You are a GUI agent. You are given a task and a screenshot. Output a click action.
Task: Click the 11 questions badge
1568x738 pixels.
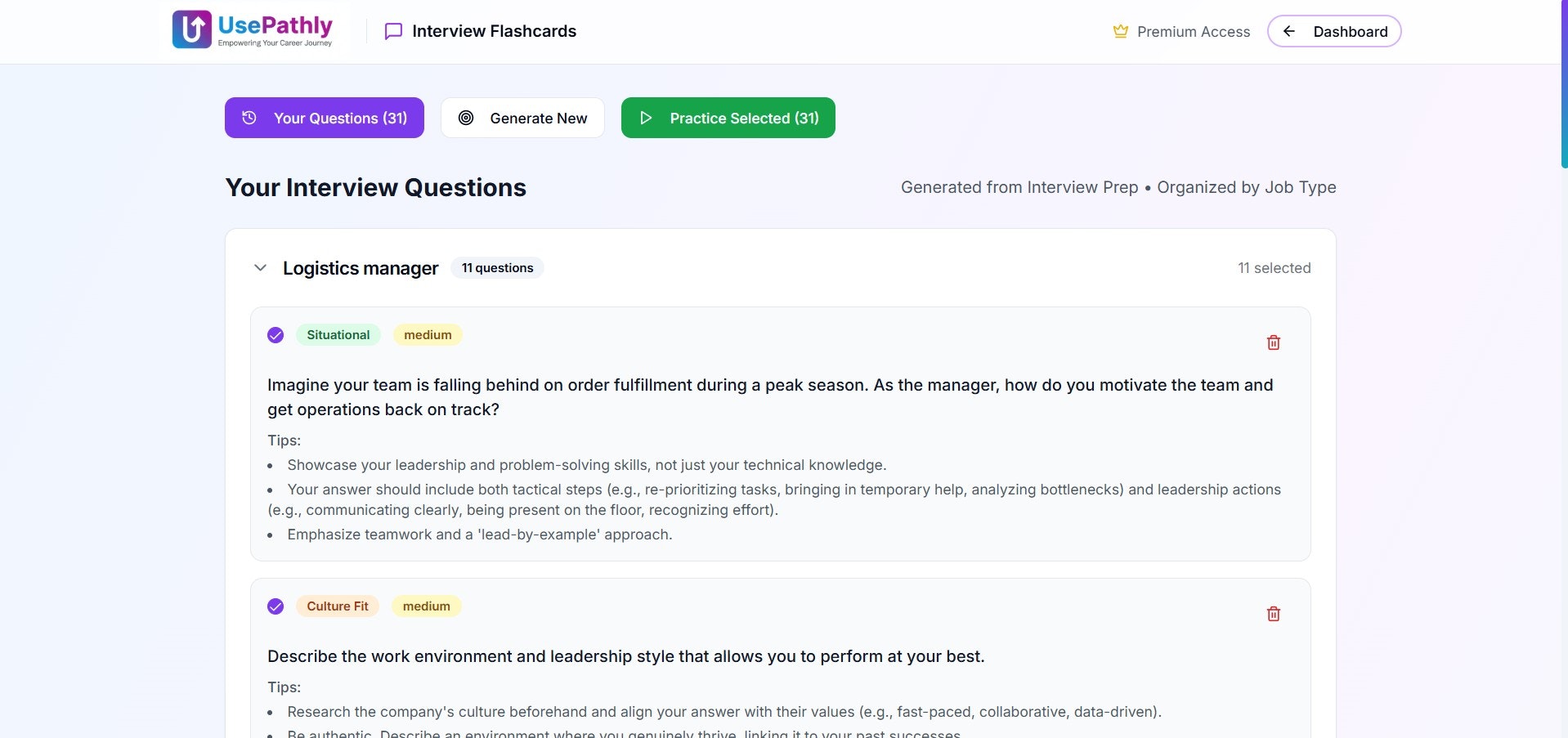pyautogui.click(x=497, y=268)
